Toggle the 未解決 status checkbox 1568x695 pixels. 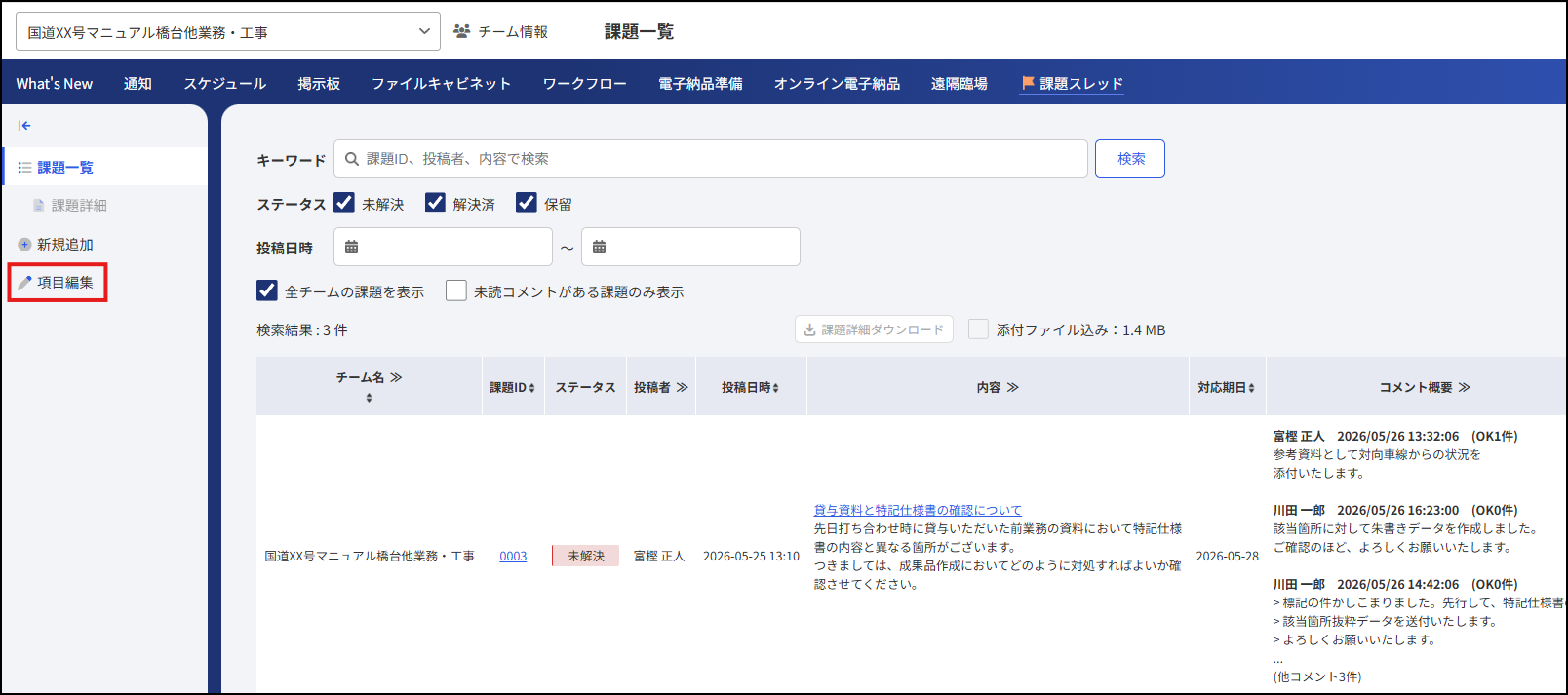point(344,203)
